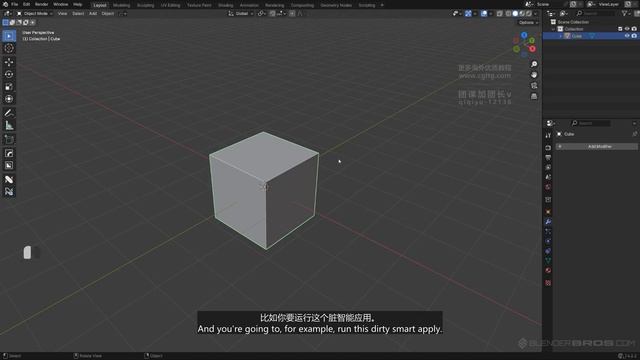Toggle viewport overlays display
The height and width of the screenshot is (360, 640).
tap(484, 13)
